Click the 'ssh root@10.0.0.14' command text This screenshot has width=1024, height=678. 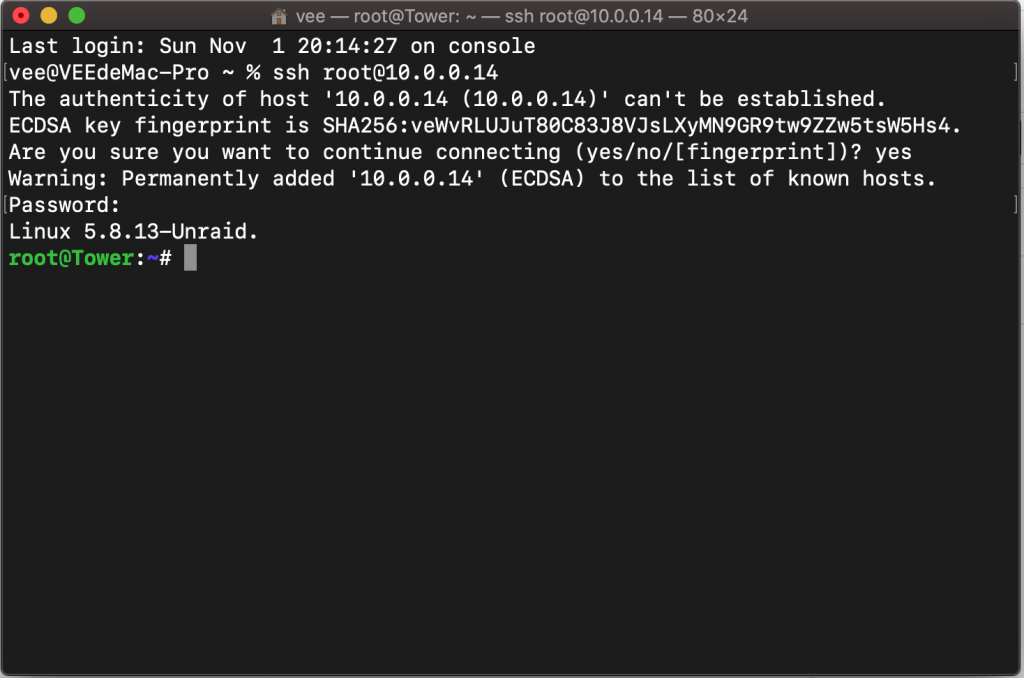point(385,73)
